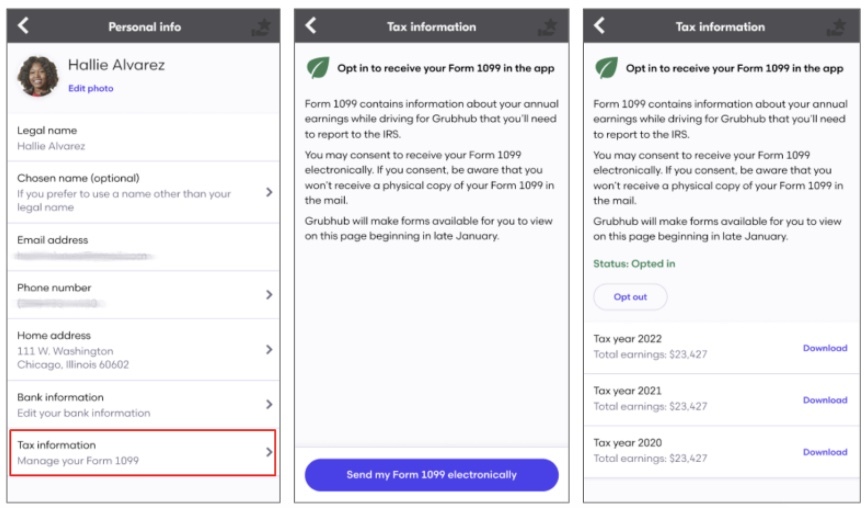Open Bank information row
This screenshot has width=868, height=508.
pyautogui.click(x=143, y=405)
